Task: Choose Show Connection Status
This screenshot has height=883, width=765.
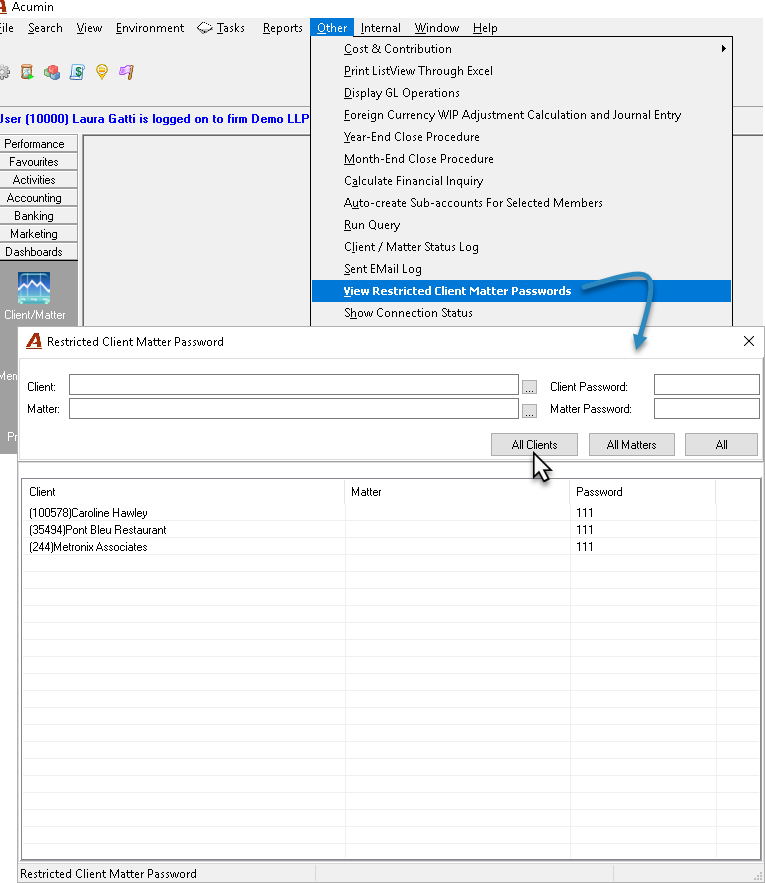Action: [521, 313]
